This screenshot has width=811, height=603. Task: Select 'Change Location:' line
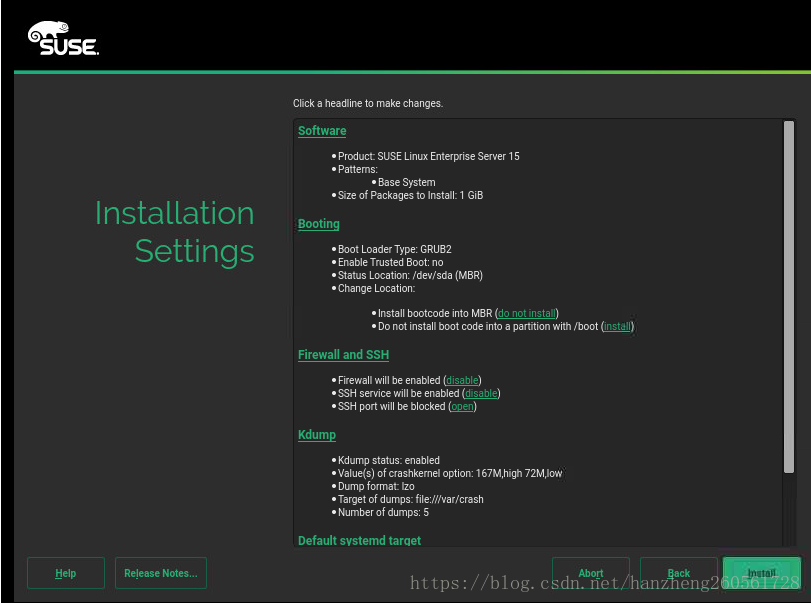coord(376,289)
